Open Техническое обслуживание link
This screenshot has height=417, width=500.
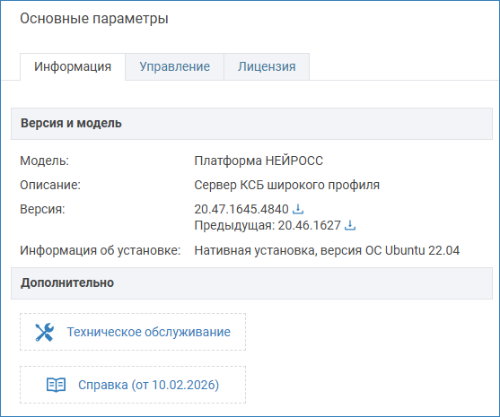click(x=133, y=332)
